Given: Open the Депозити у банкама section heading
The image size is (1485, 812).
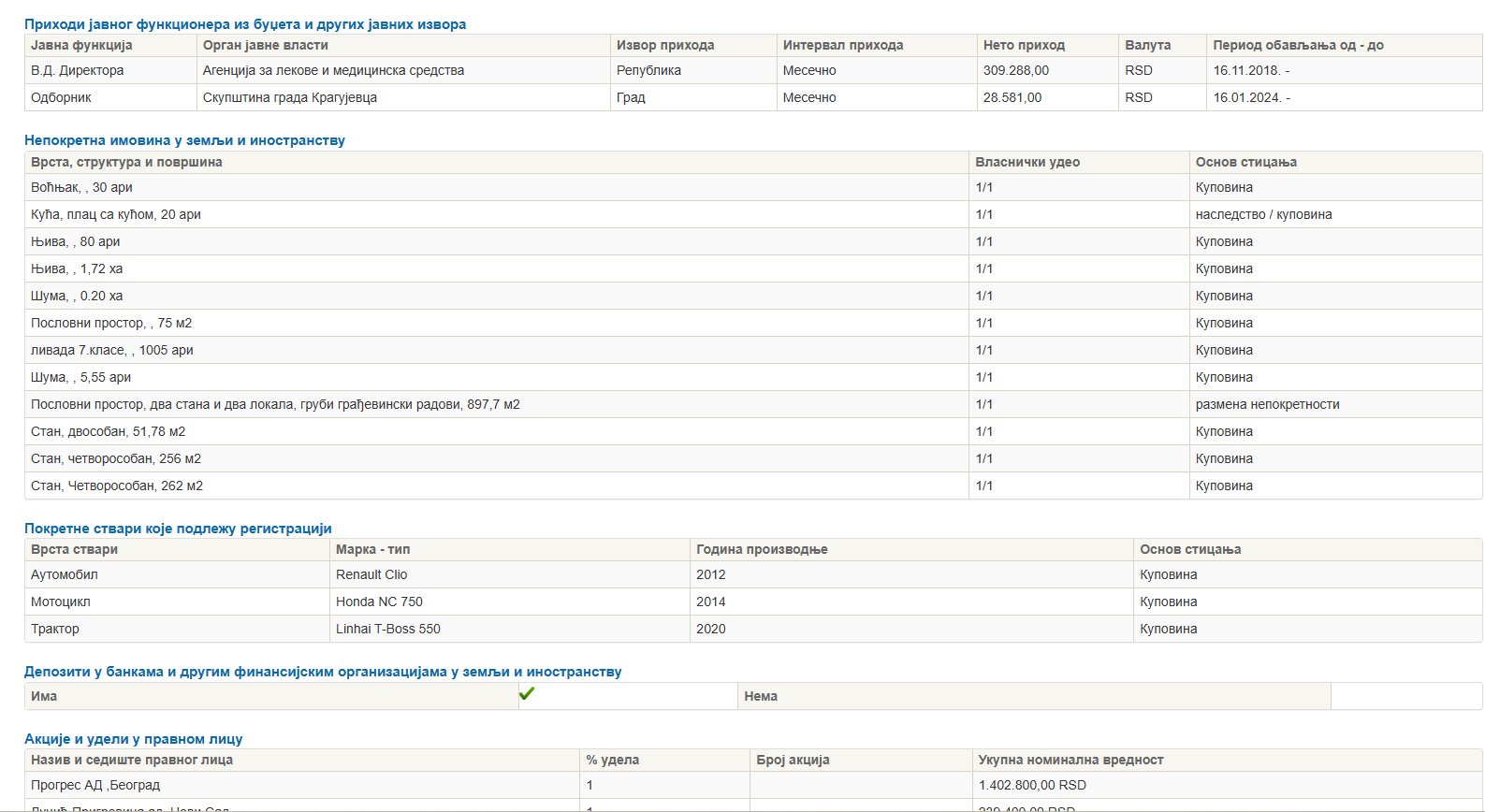Looking at the screenshot, I should (323, 672).
